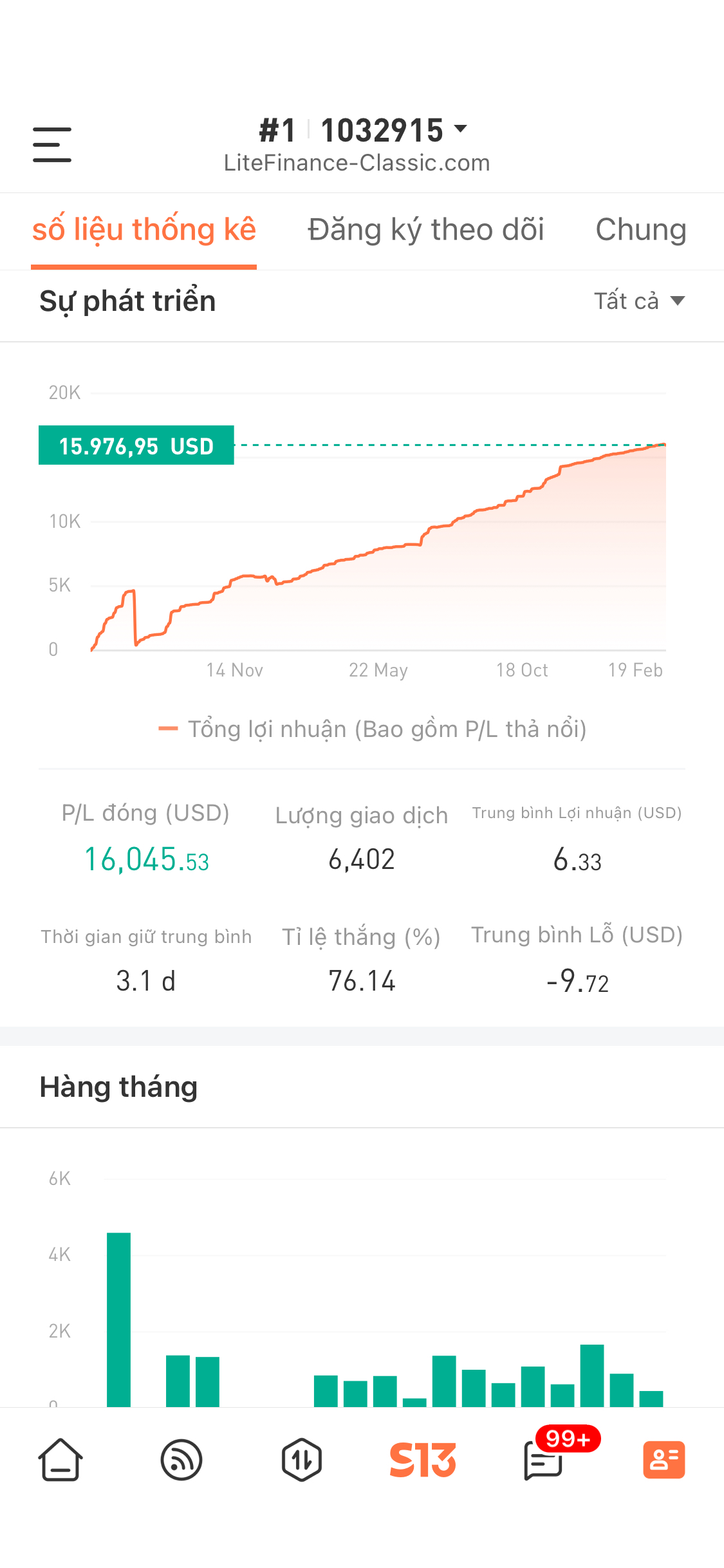This screenshot has width=724, height=1568.
Task: Toggle Tổng lợi nhuận chart legend
Action: click(373, 729)
